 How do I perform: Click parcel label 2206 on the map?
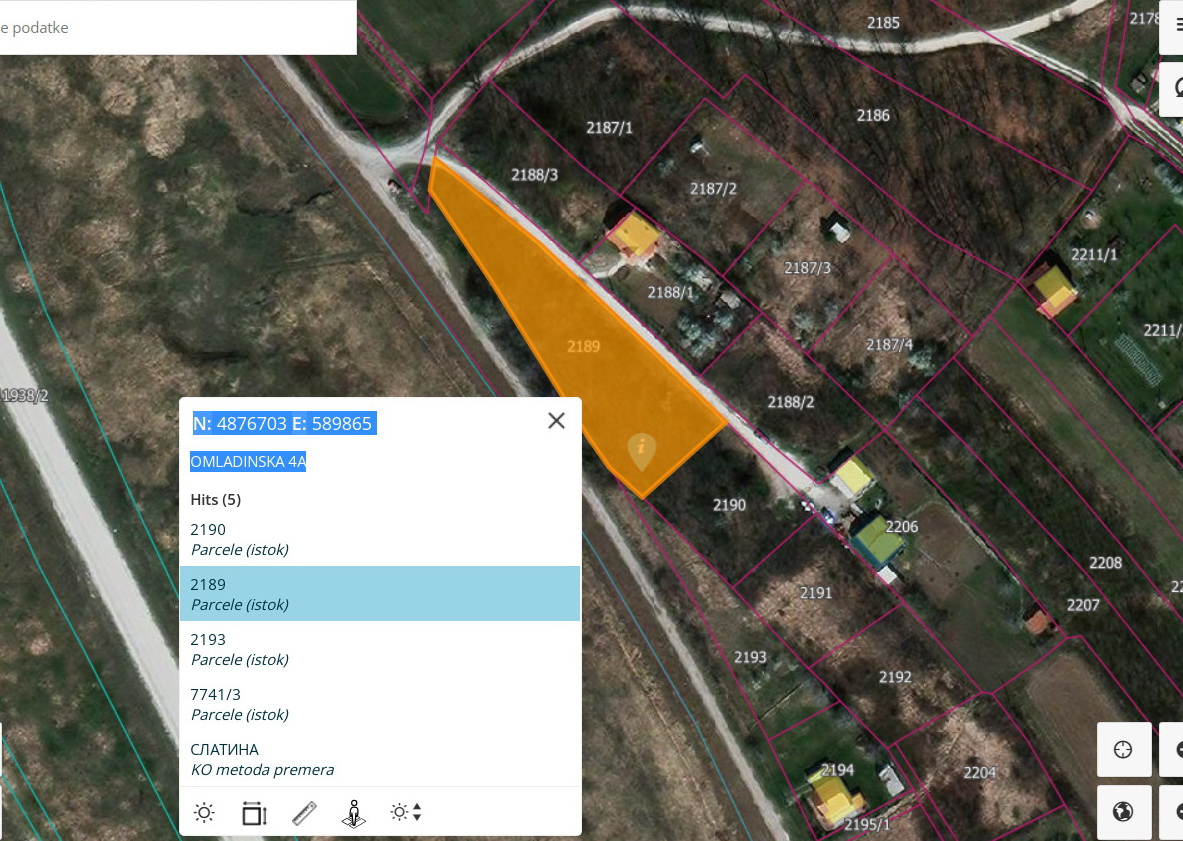[x=902, y=526]
